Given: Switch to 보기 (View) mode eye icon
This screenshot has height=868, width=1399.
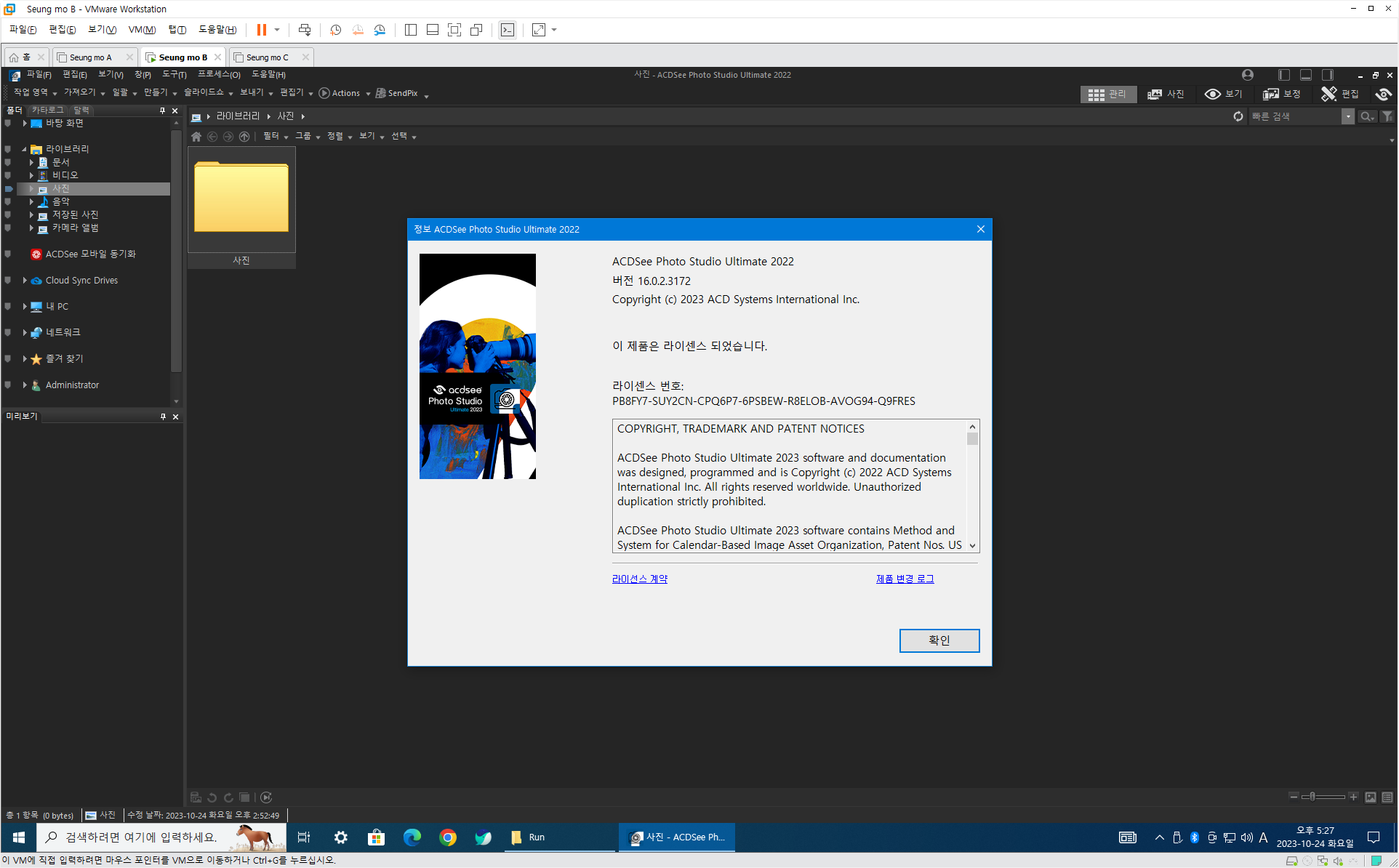Looking at the screenshot, I should [1213, 94].
